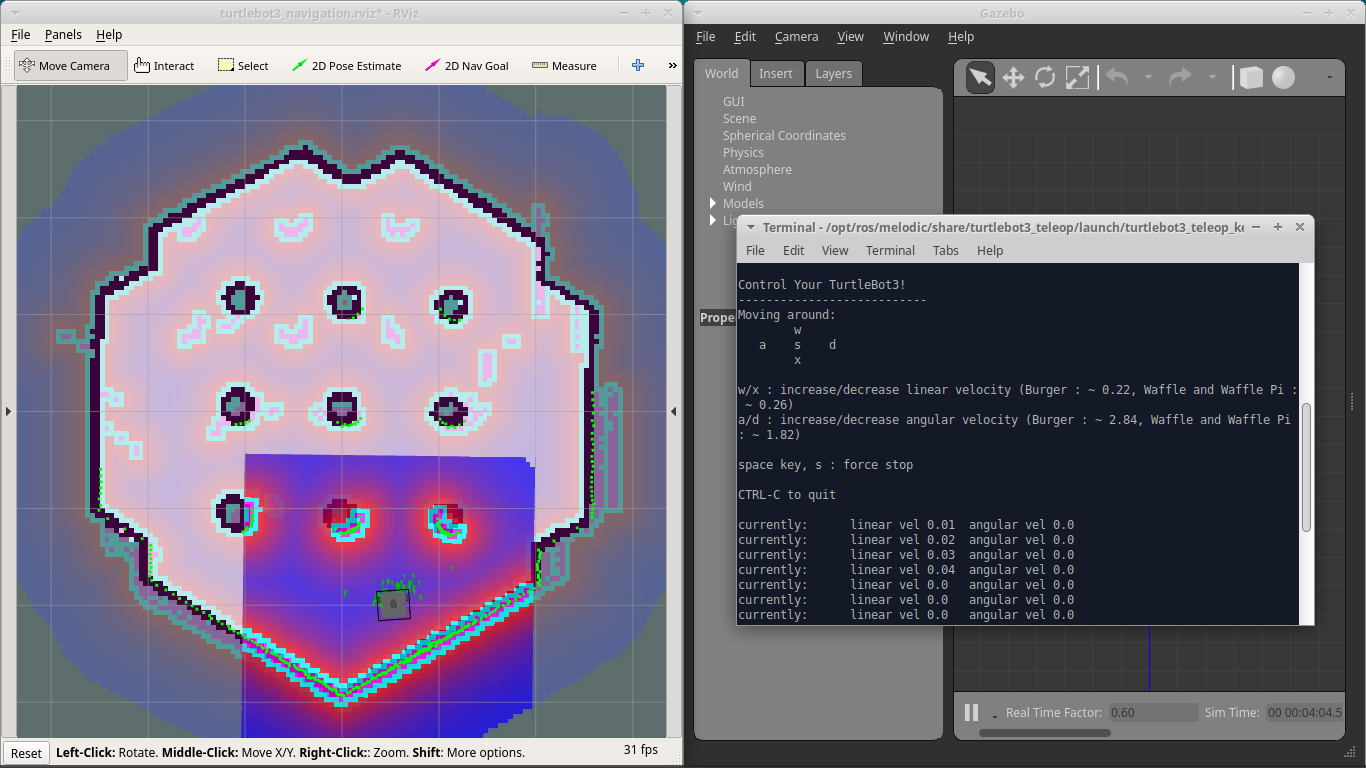Select Gazebo's translate mode tool

coord(1013,77)
